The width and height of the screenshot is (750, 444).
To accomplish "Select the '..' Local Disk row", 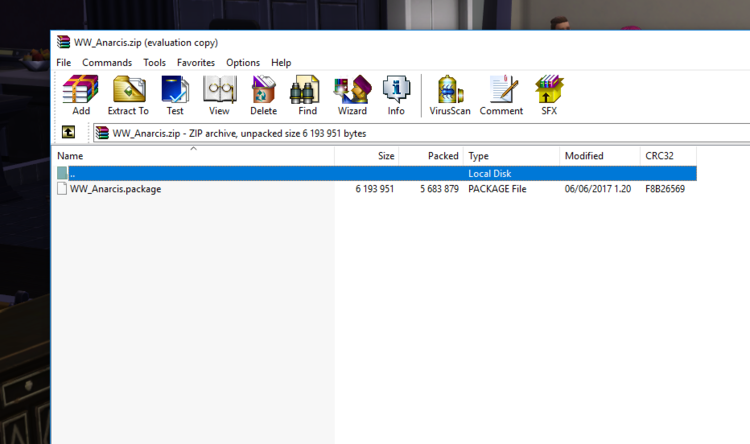I will (x=376, y=173).
